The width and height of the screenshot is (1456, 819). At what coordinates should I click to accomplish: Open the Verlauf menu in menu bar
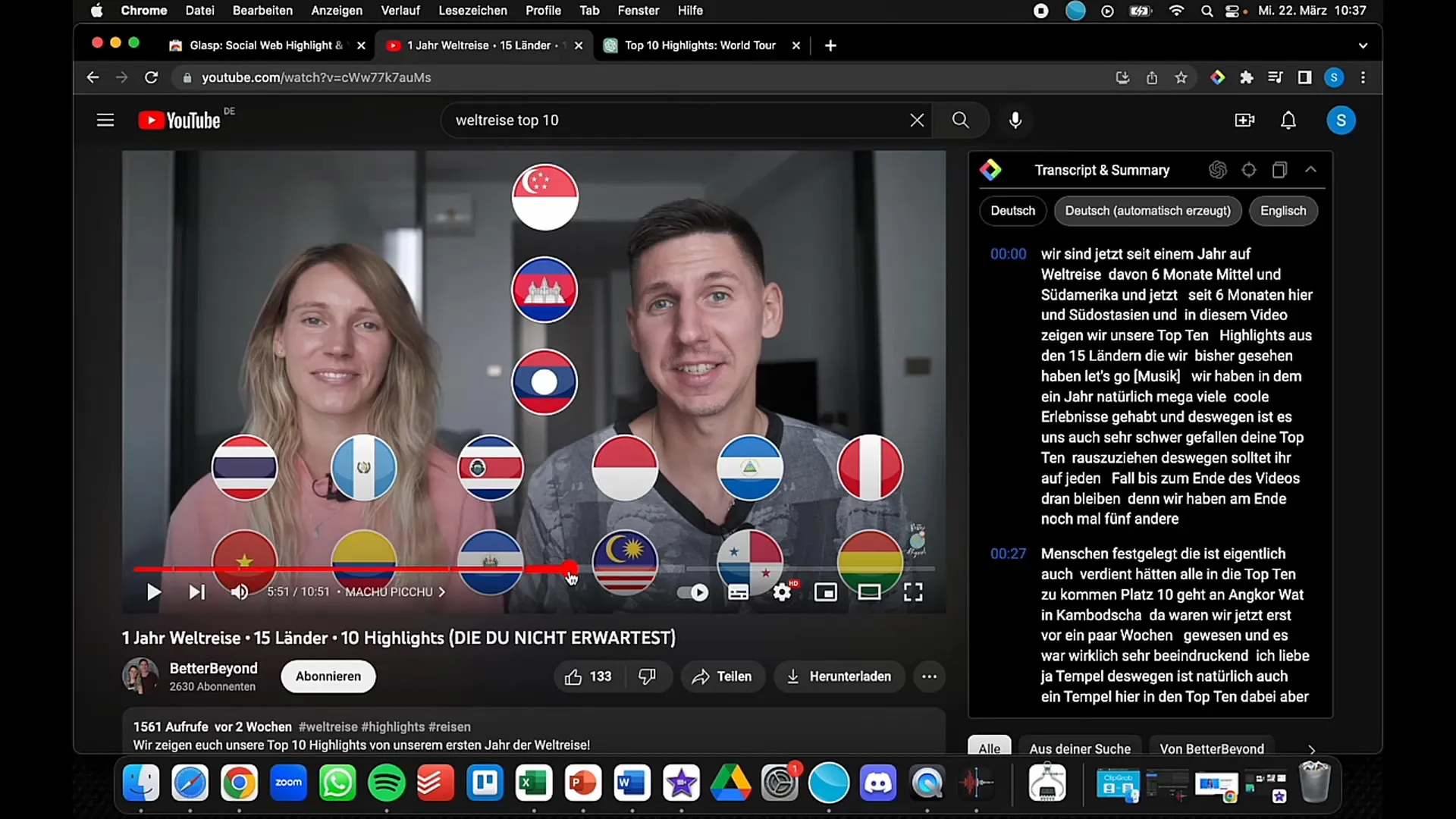coord(400,11)
